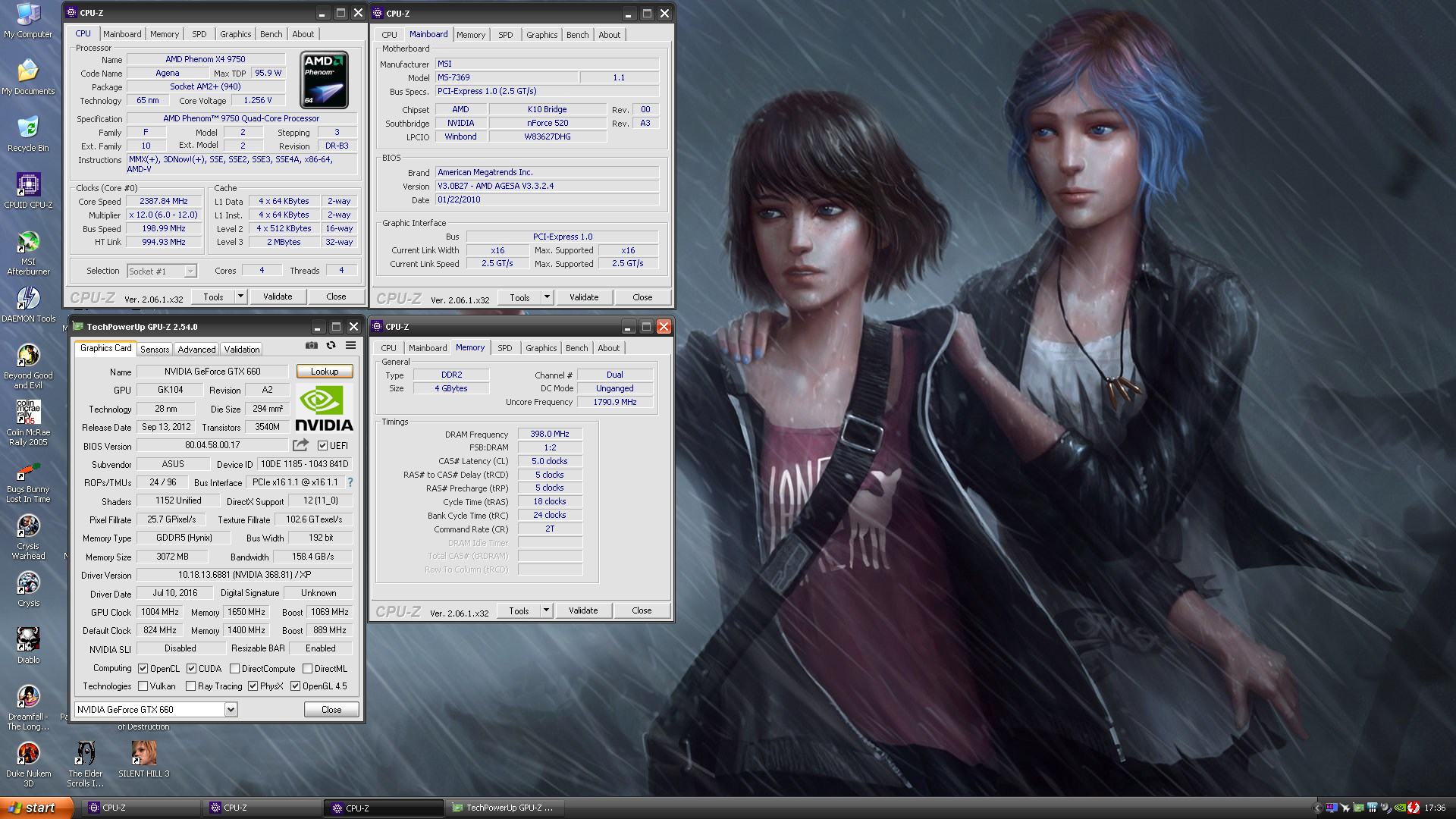
Task: Select first CPU-Z taskbar button
Action: (140, 808)
